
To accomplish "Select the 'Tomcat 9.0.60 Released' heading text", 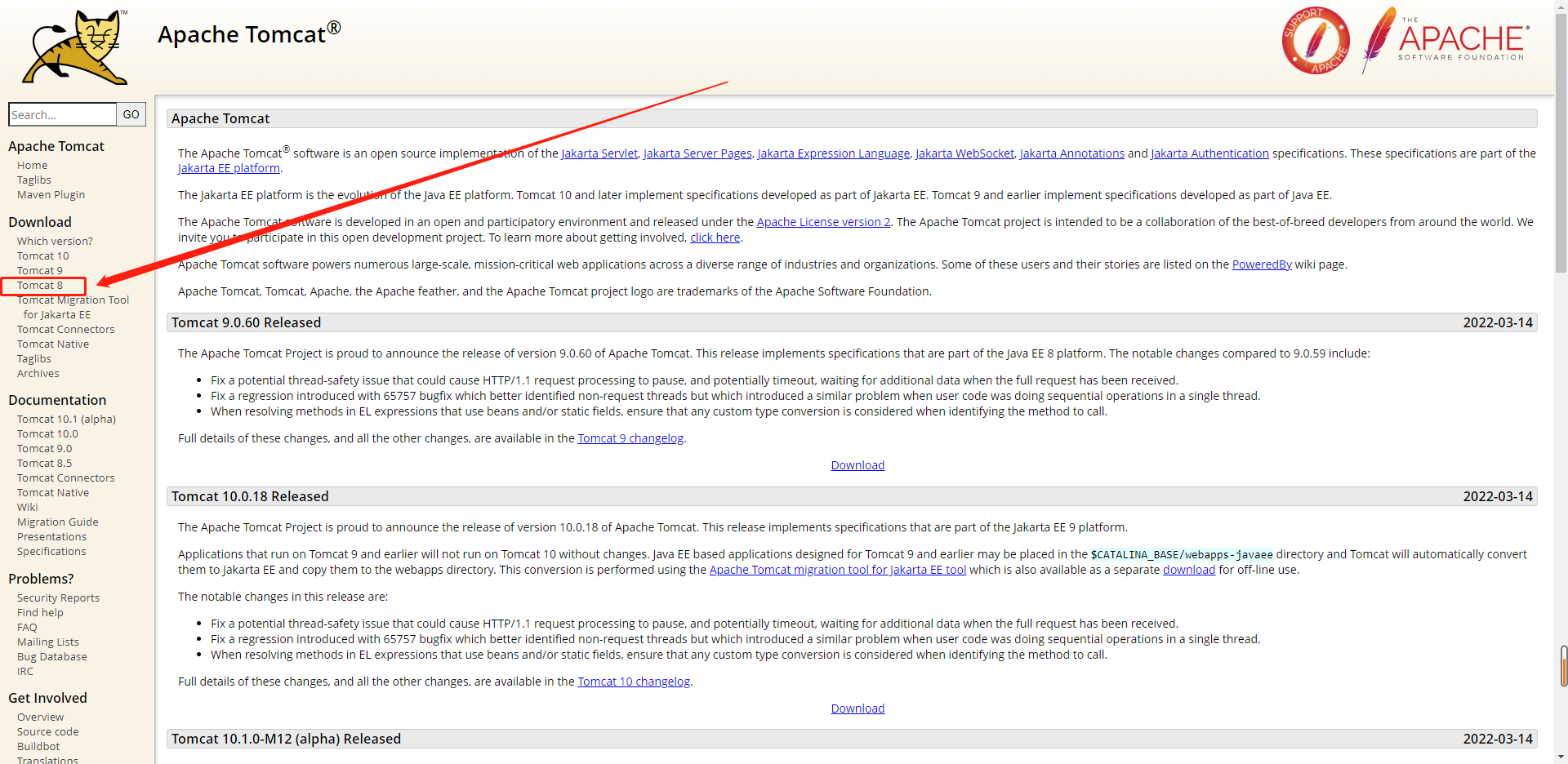I will click(x=246, y=322).
